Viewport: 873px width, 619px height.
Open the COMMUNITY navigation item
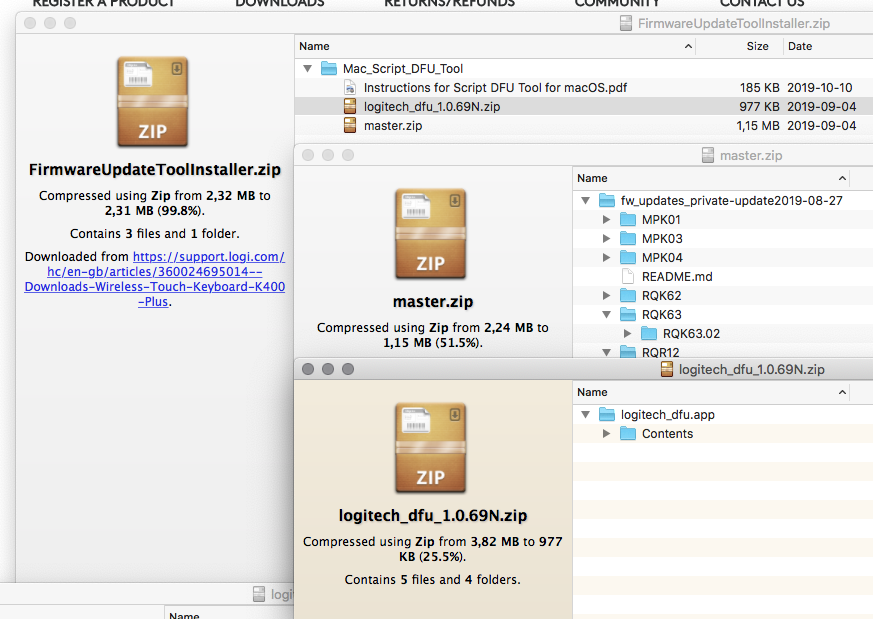click(617, 3)
